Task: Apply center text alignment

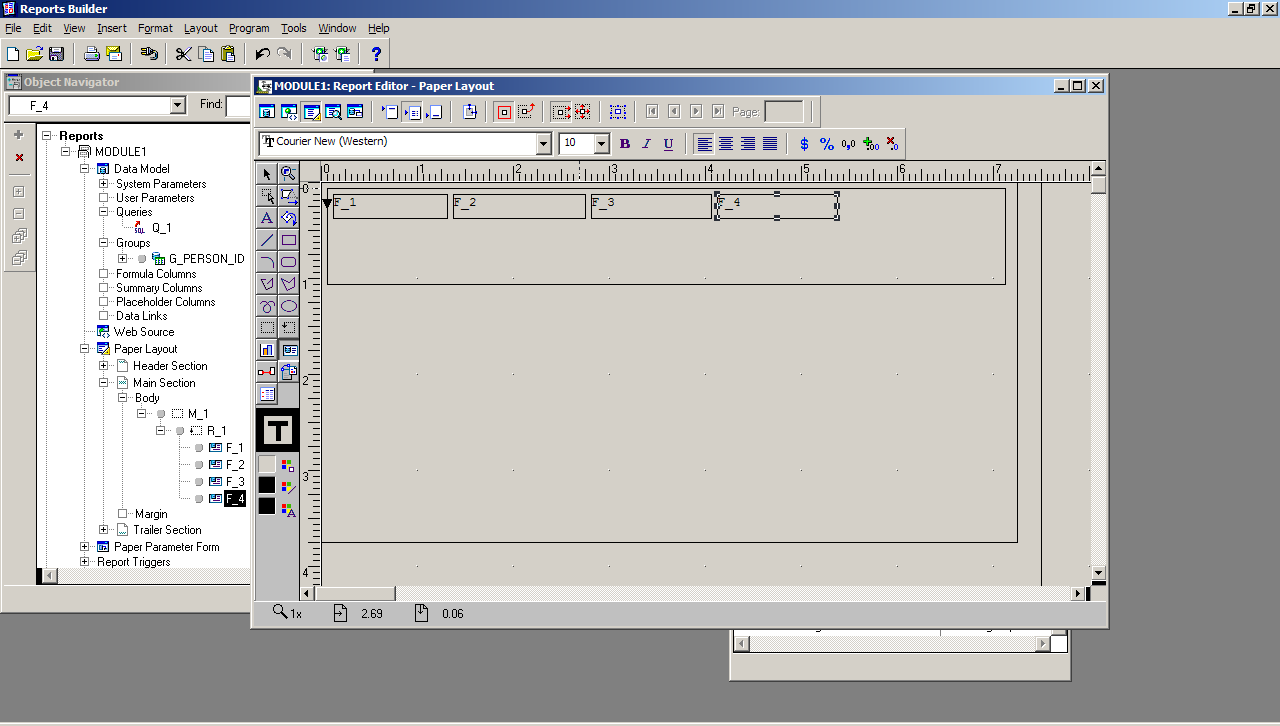Action: (726, 143)
